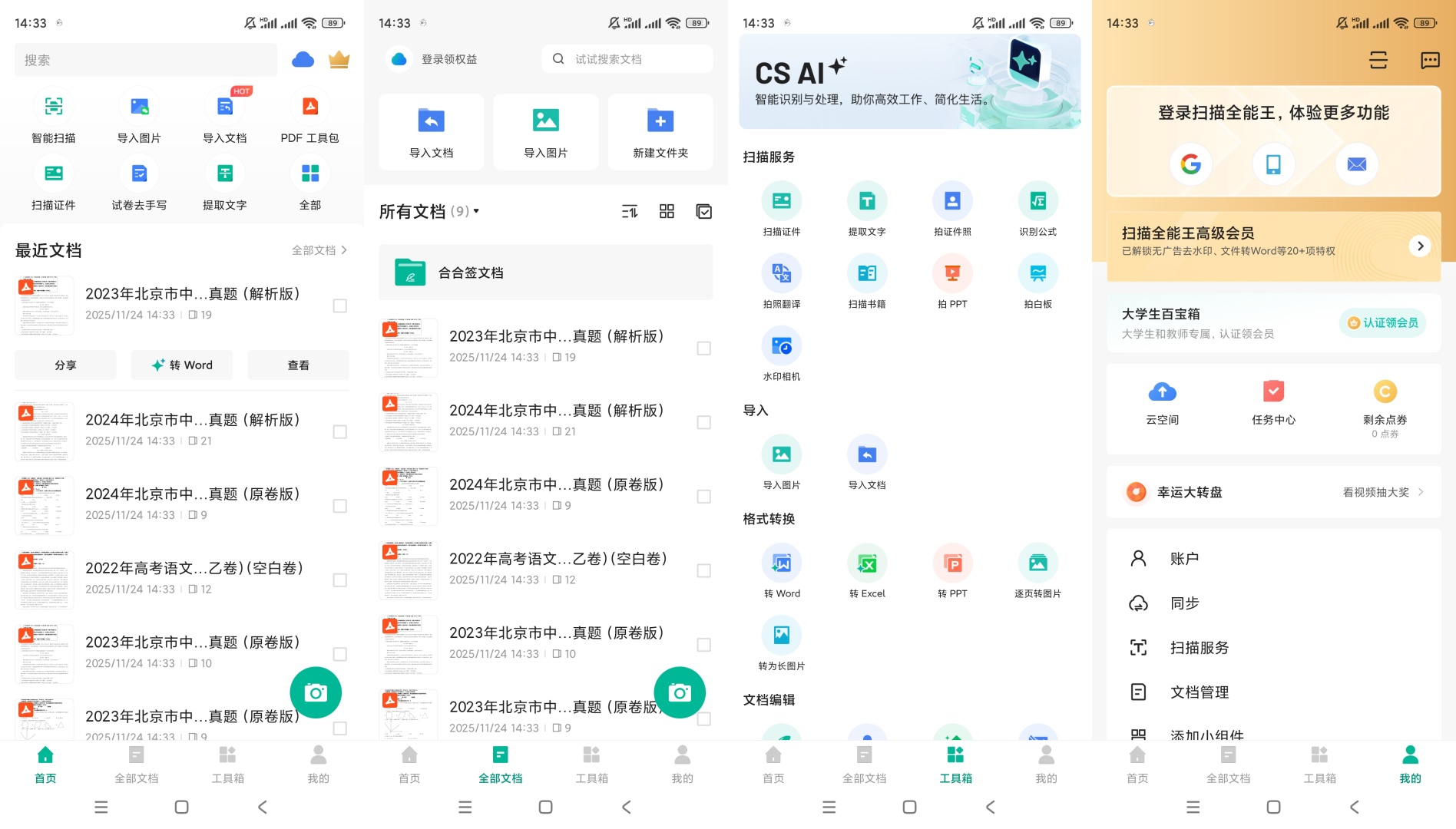Expand the 所有文档 (9) dropdown
This screenshot has height=829, width=1456.
[476, 211]
